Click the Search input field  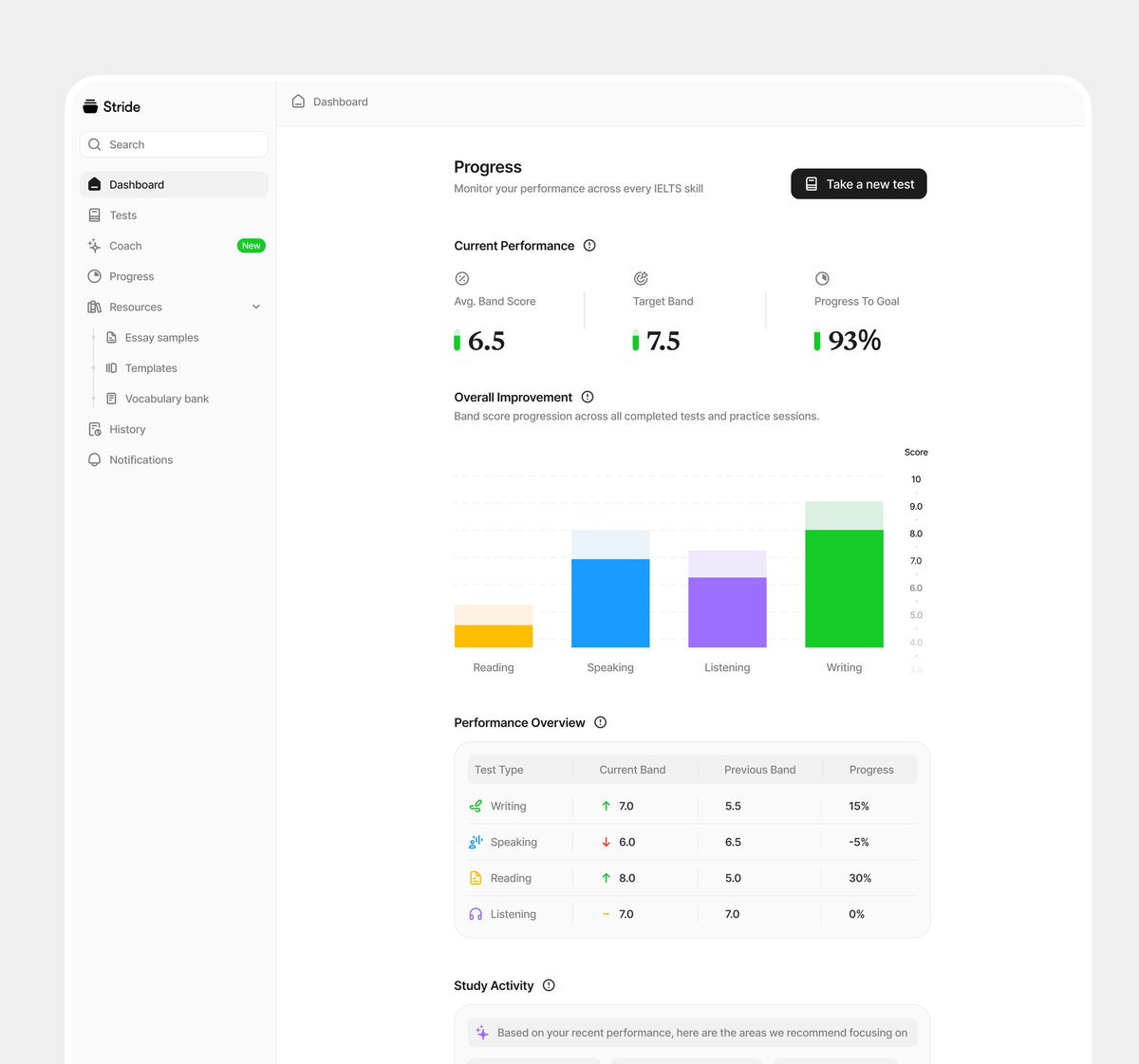[174, 144]
